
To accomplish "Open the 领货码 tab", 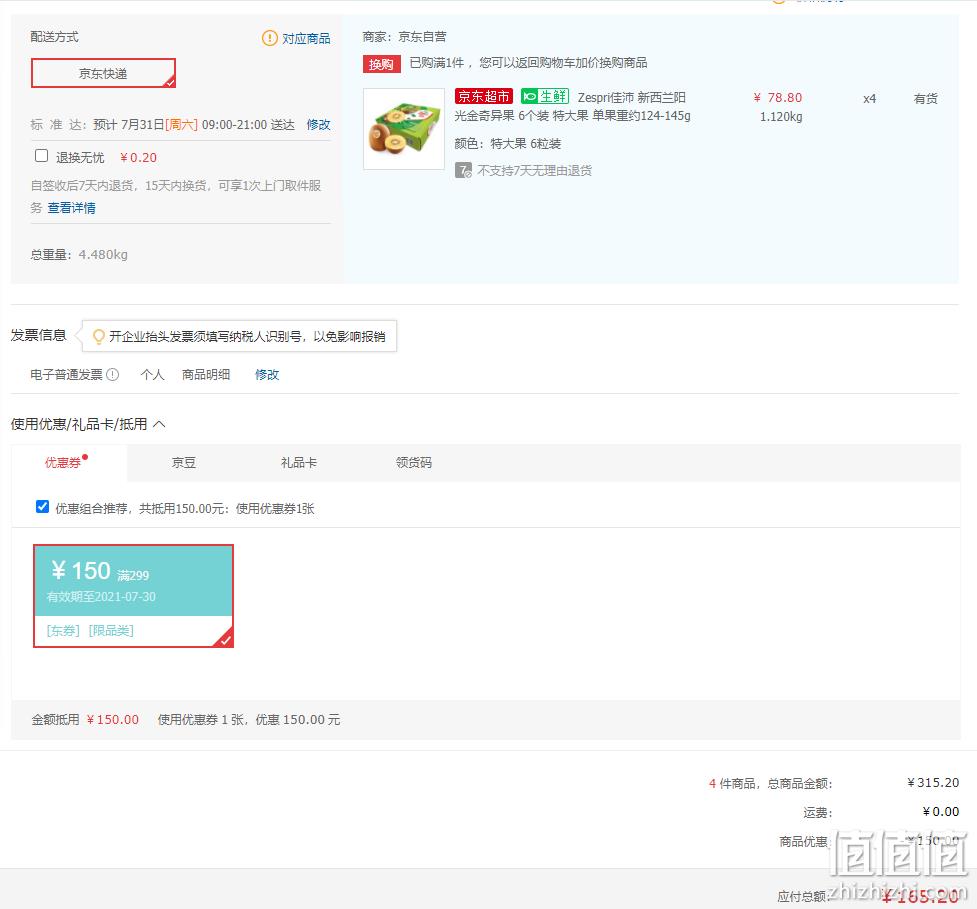I will click(x=414, y=462).
